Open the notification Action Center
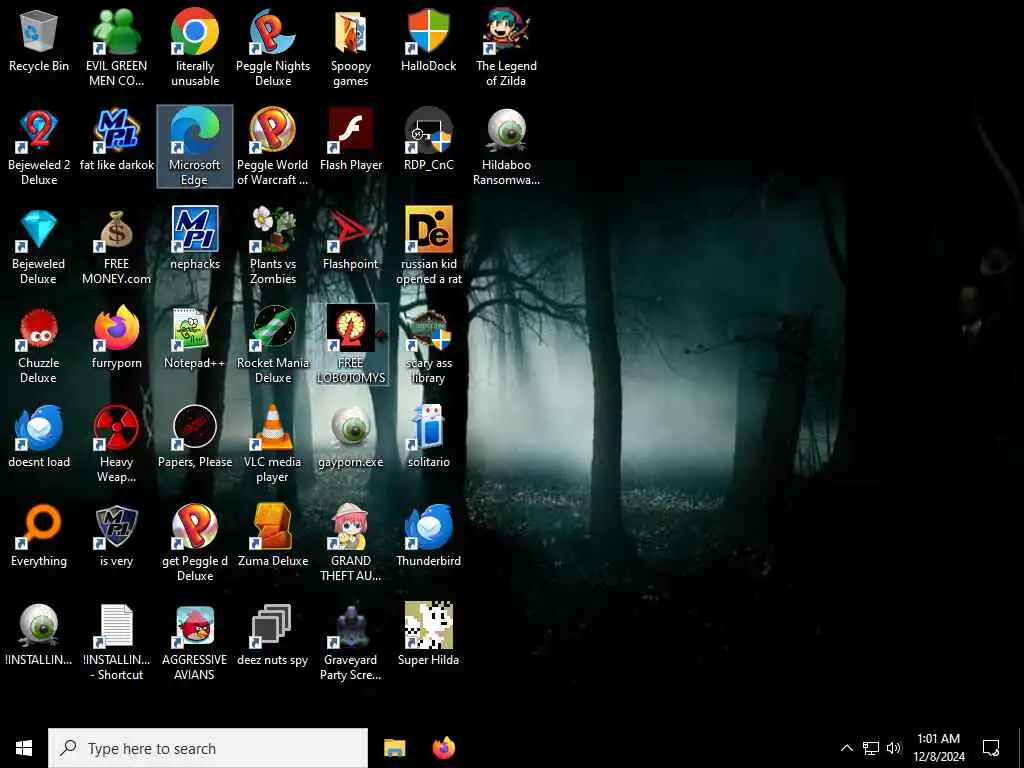This screenshot has height=768, width=1024. click(991, 748)
